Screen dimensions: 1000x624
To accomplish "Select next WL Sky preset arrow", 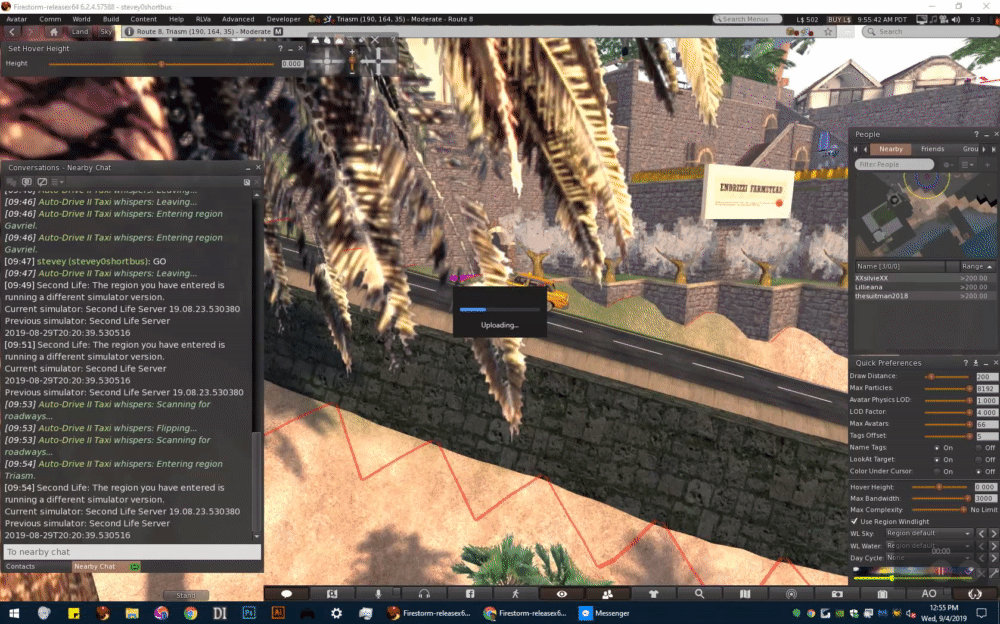I will (993, 533).
